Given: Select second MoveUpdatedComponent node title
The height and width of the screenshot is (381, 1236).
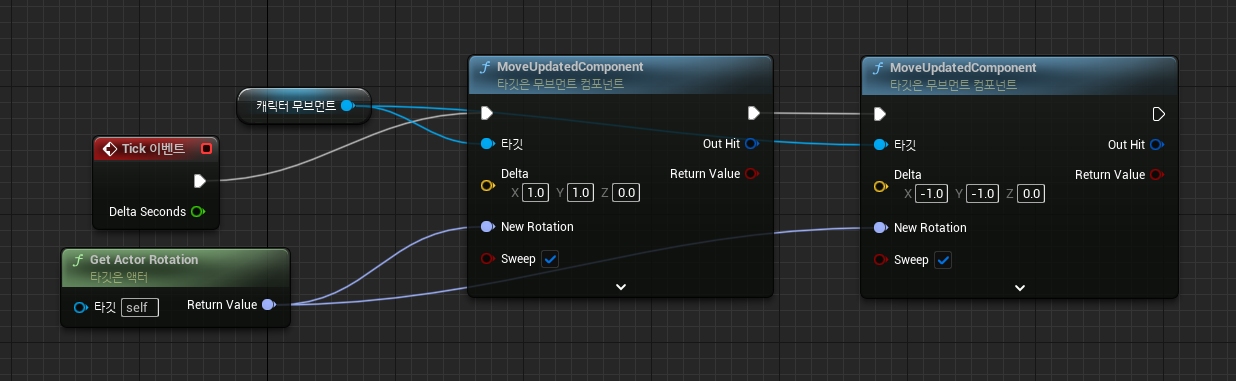Looking at the screenshot, I should pos(963,68).
